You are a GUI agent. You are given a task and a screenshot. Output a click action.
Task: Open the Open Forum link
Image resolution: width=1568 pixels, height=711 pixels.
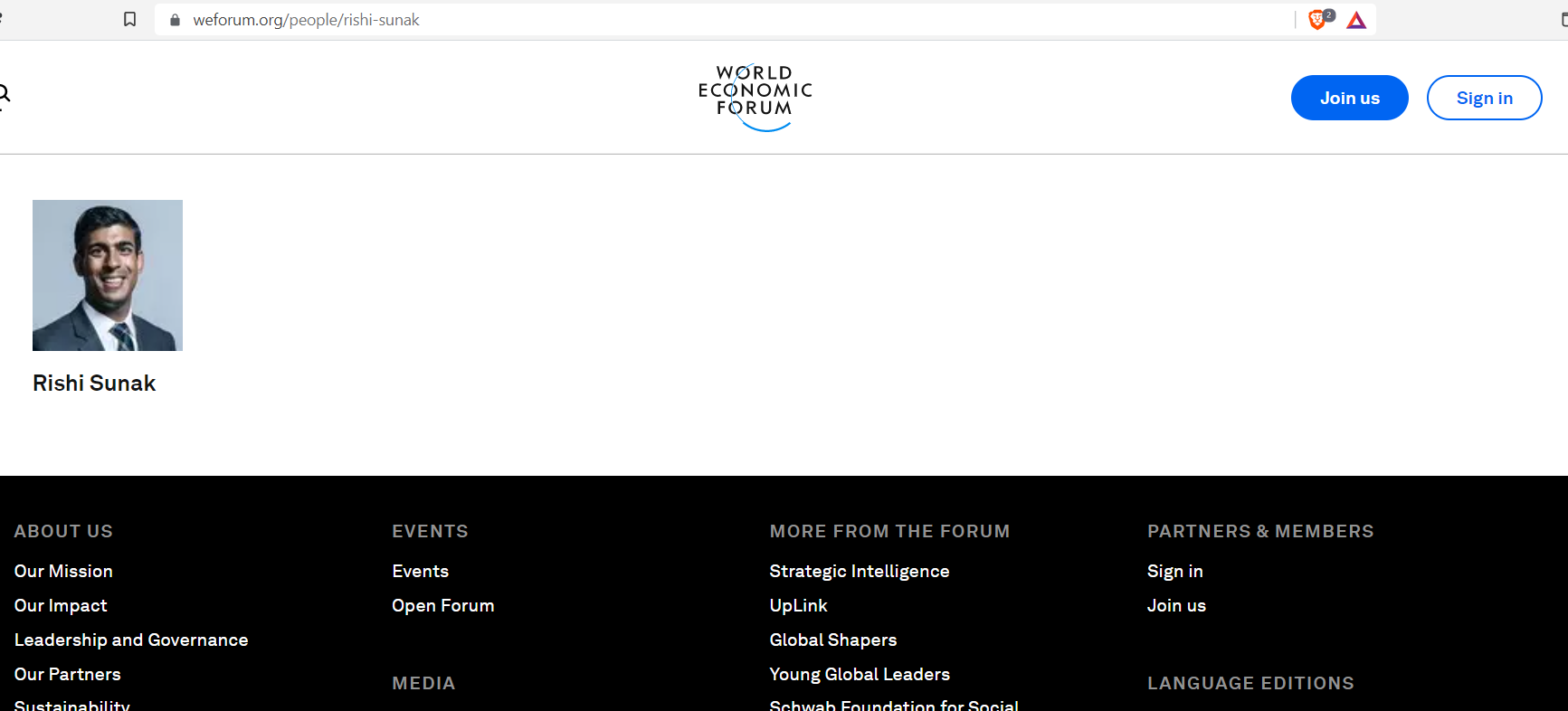443,605
